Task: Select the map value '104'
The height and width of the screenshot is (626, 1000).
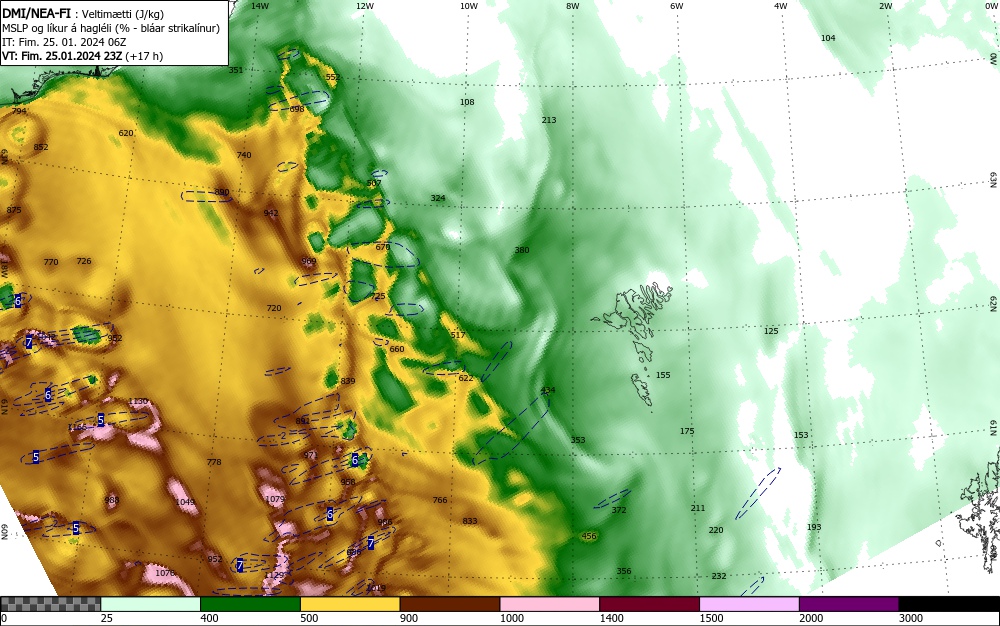Action: tap(828, 38)
